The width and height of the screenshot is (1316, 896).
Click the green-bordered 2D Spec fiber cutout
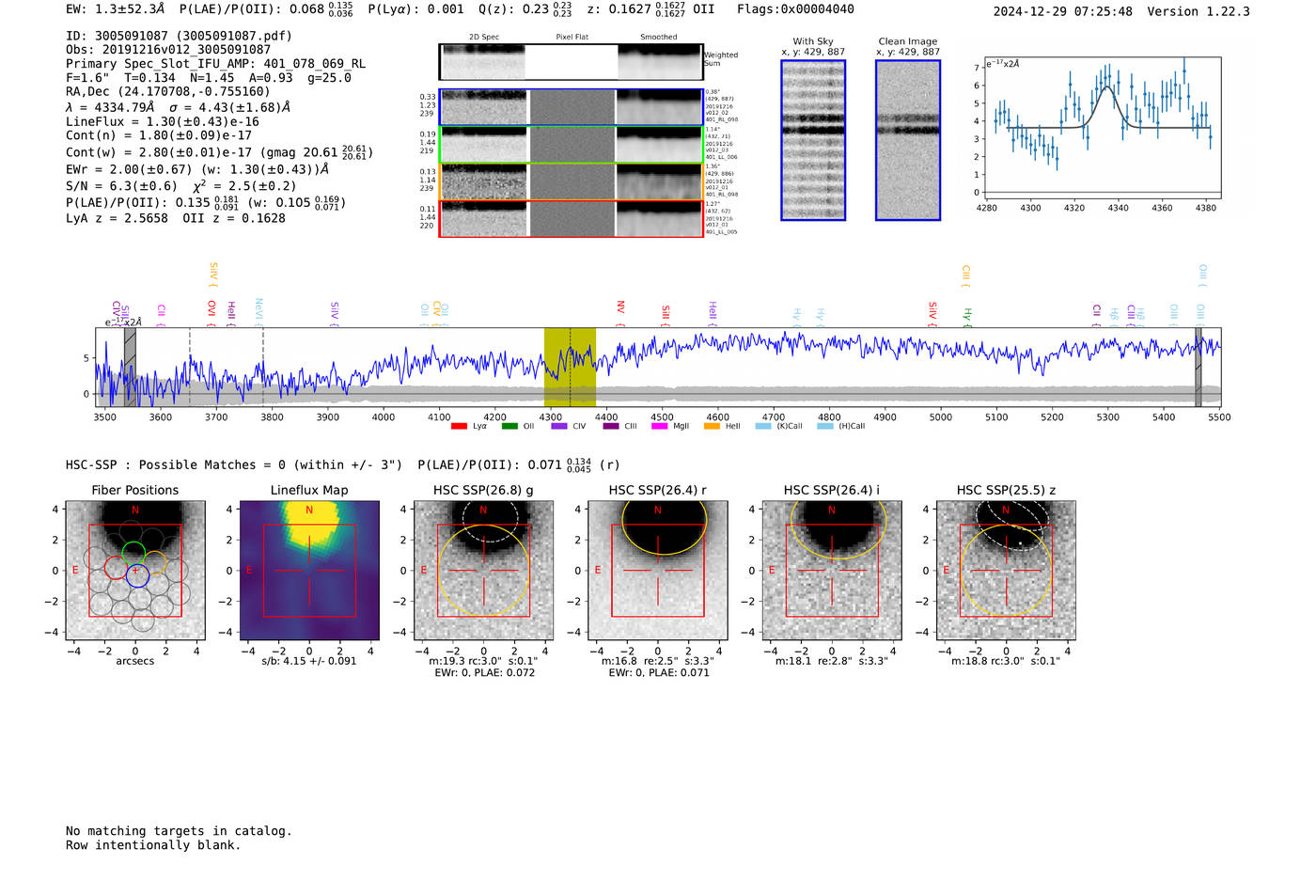point(483,145)
